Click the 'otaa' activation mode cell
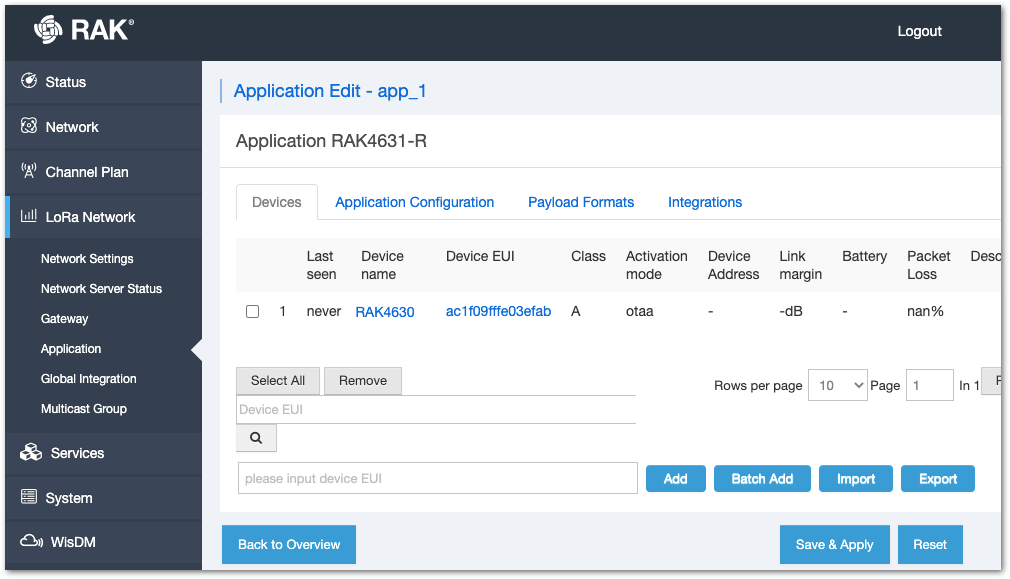1010x579 pixels. click(x=640, y=311)
